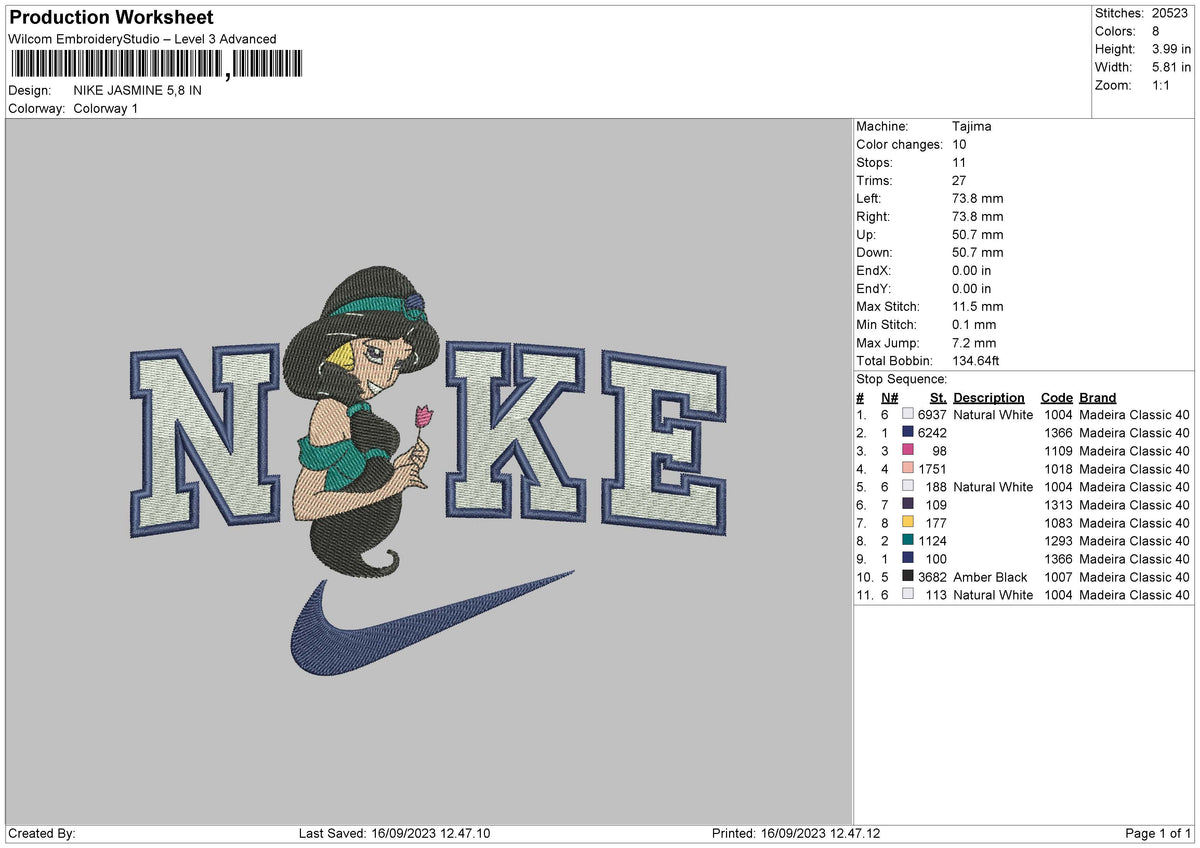The width and height of the screenshot is (1200, 848).
Task: Click the pink swatch beside 98 stitches
Action: click(908, 451)
